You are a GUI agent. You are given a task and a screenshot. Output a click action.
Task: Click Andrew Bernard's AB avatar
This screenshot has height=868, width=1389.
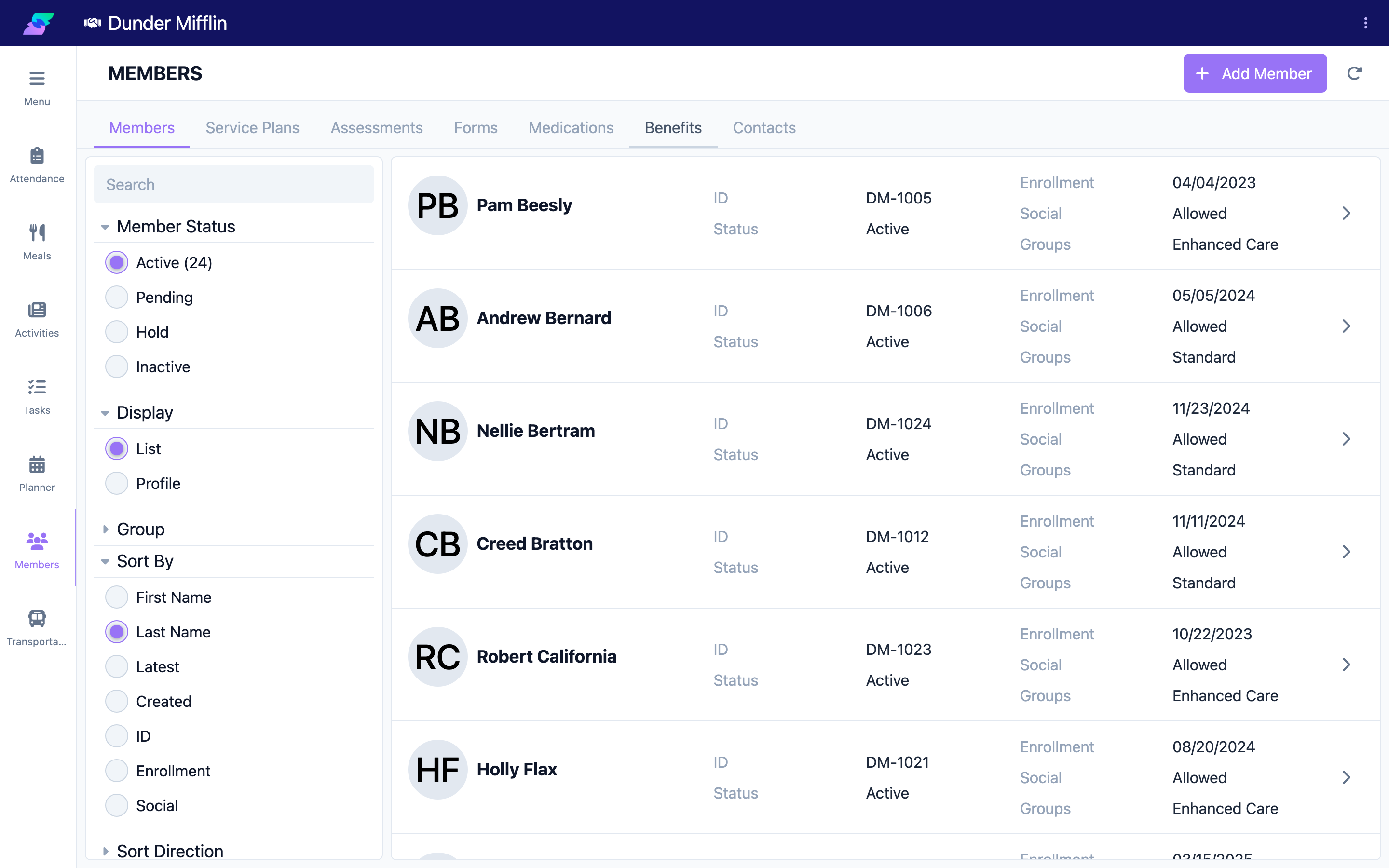(x=437, y=318)
